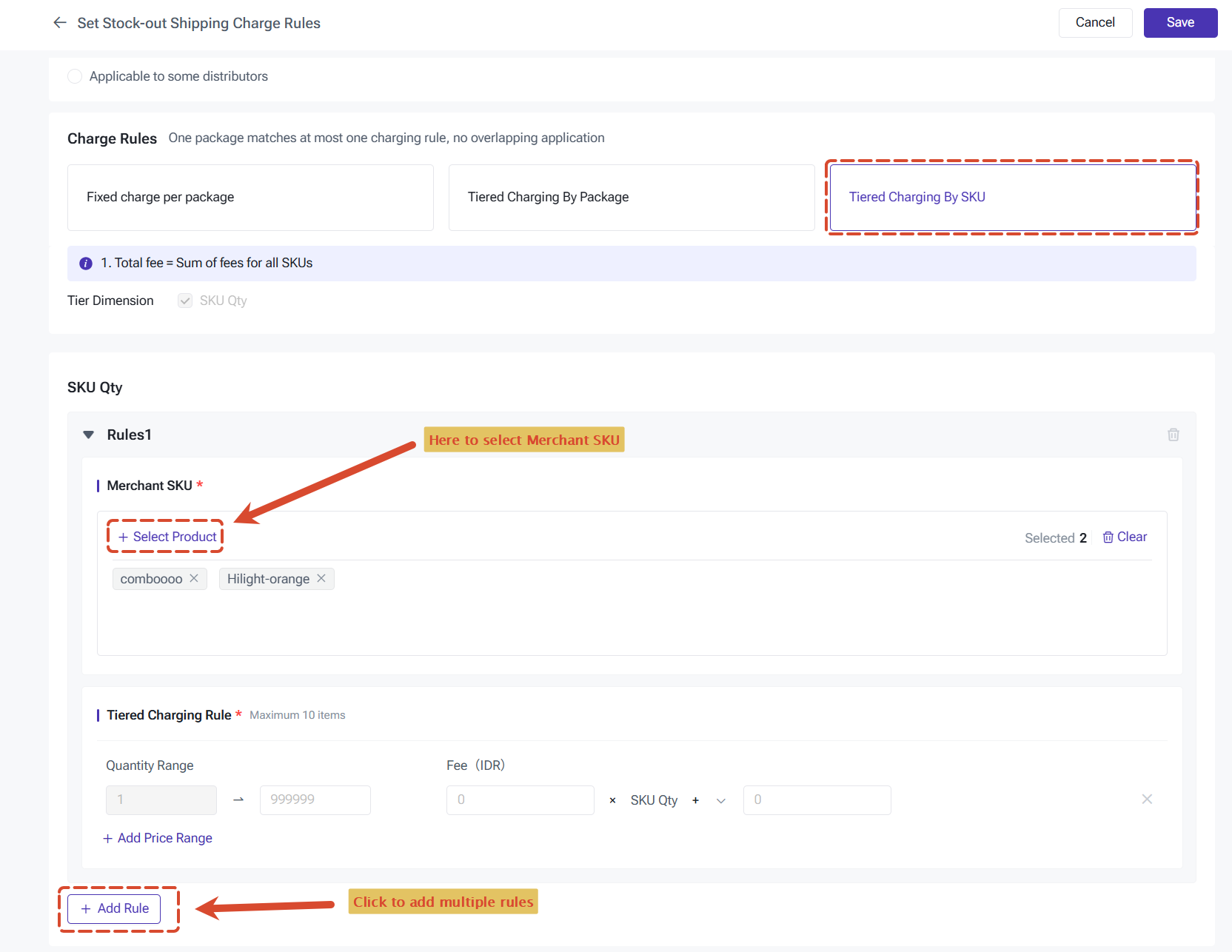Viewport: 1232px width, 952px height.
Task: Collapse the Rules1 section triangle
Action: click(x=89, y=435)
